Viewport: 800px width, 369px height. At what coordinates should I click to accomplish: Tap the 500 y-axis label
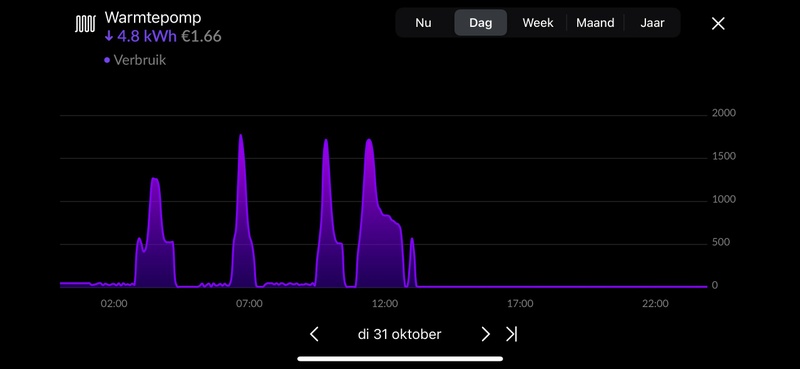coord(721,242)
